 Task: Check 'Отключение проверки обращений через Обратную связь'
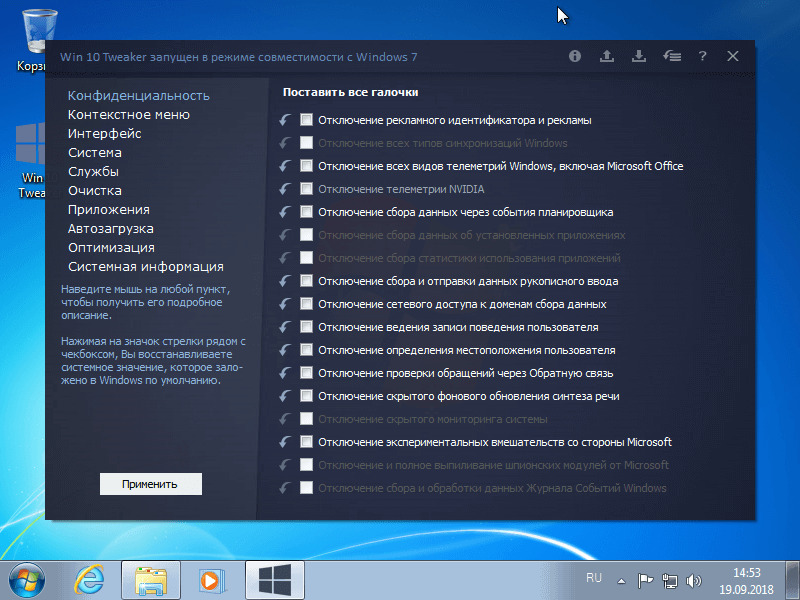306,373
